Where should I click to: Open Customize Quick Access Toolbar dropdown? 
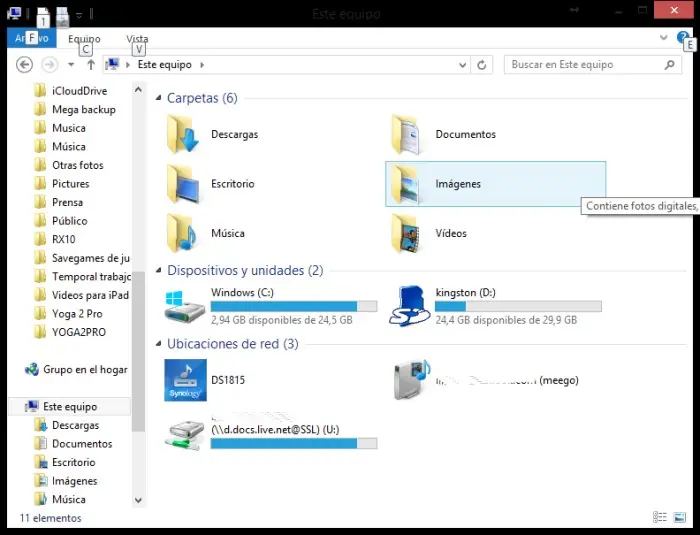point(79,15)
